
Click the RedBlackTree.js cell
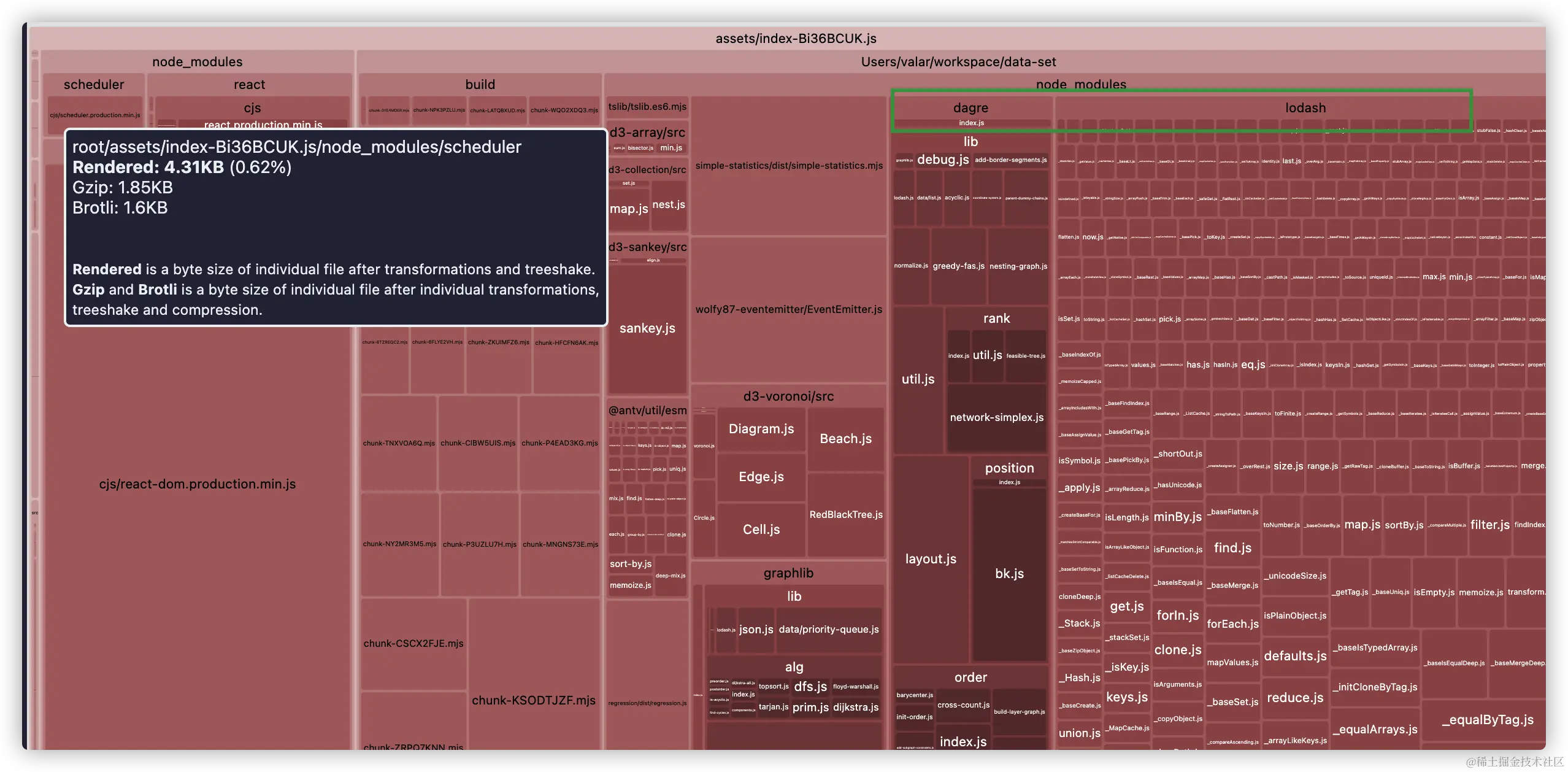coord(845,515)
